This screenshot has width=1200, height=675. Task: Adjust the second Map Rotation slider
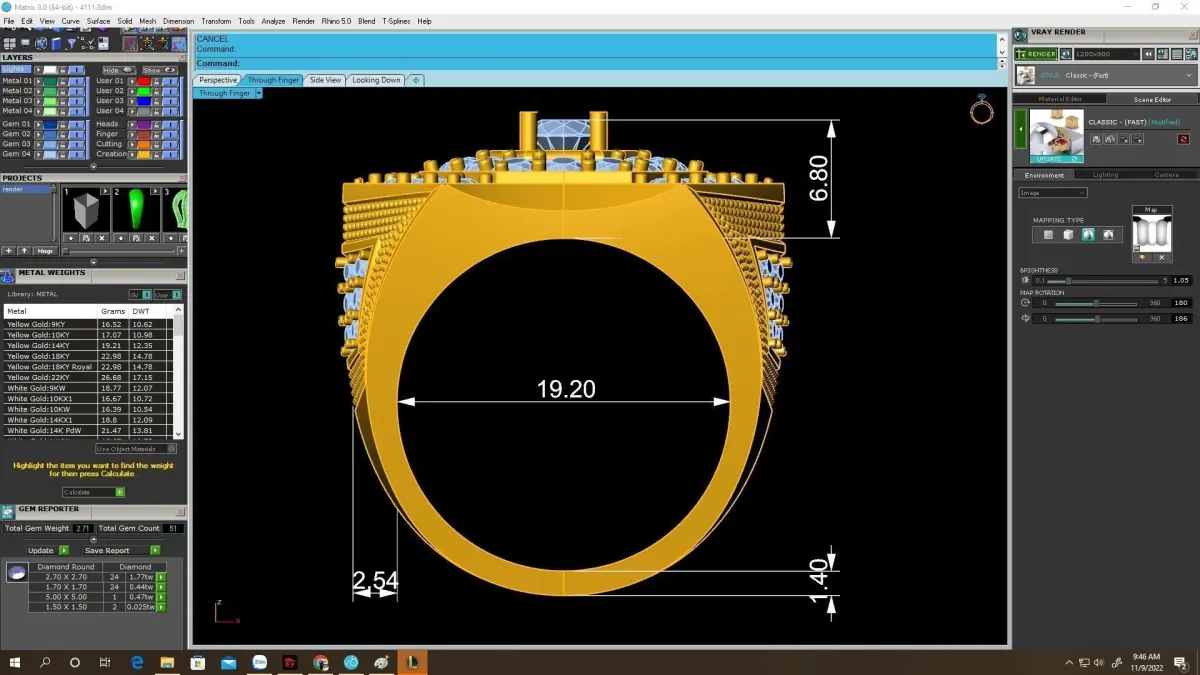(1096, 319)
